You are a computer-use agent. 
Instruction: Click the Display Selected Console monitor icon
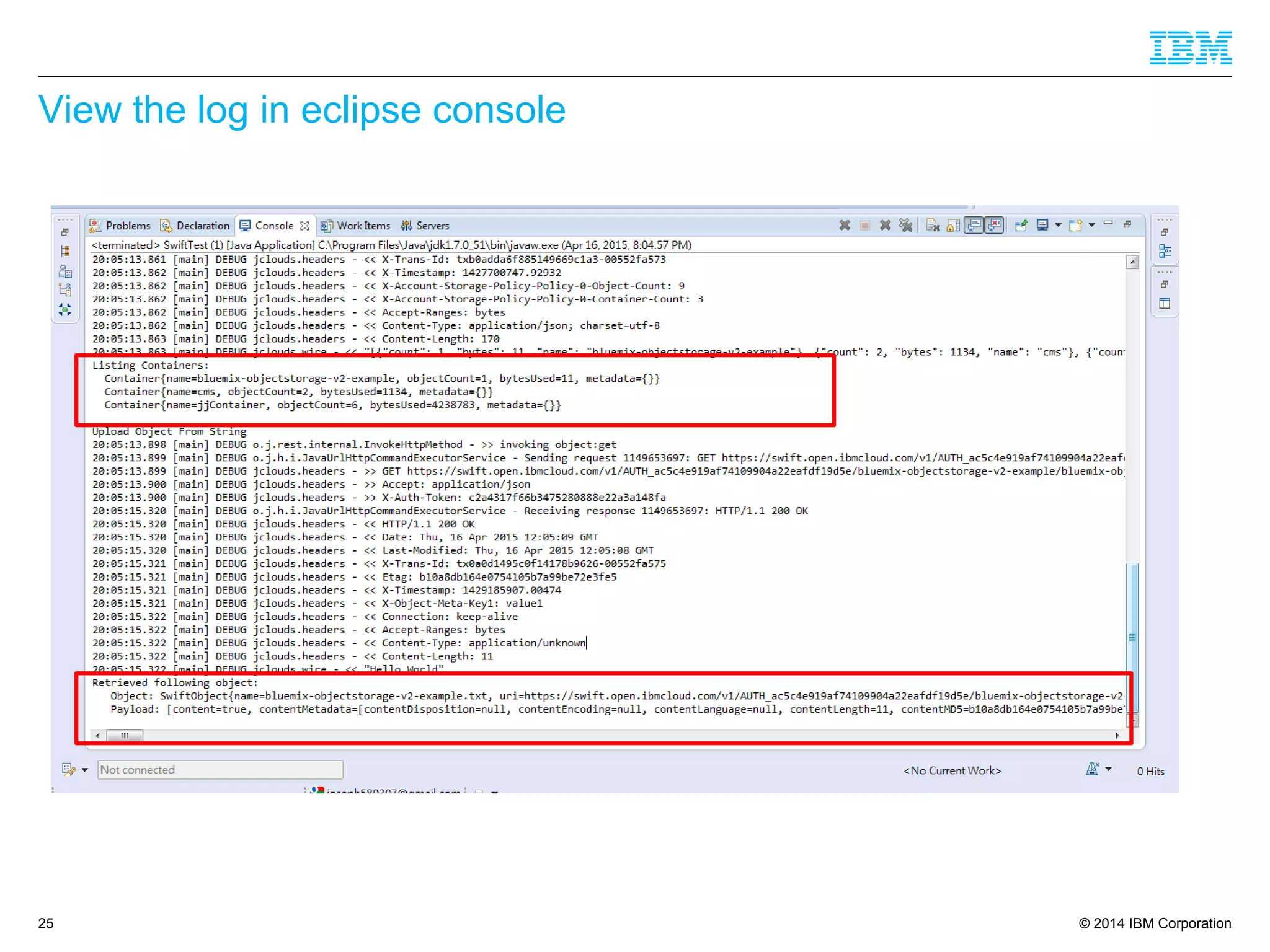pyautogui.click(x=1042, y=225)
